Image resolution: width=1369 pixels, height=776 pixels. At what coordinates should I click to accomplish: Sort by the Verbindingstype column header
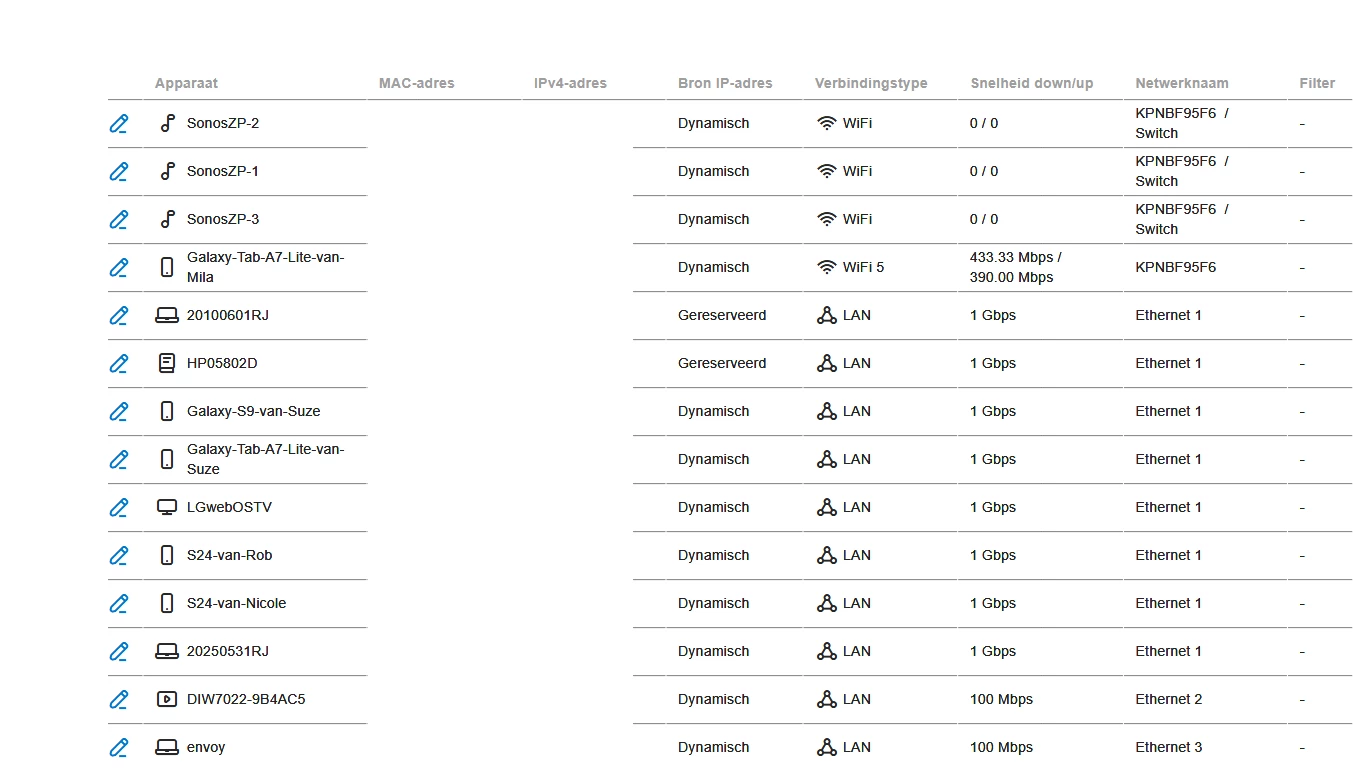pos(871,84)
